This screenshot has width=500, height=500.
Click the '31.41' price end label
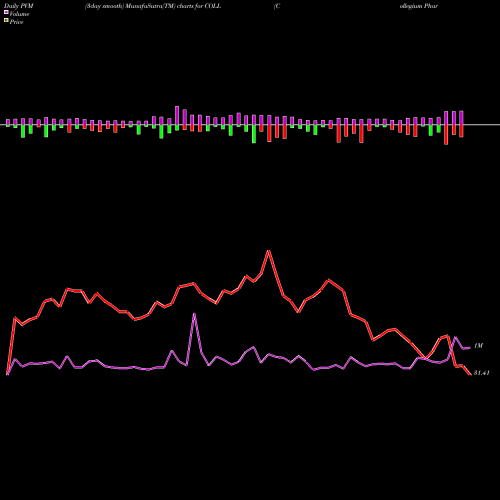coord(482,373)
